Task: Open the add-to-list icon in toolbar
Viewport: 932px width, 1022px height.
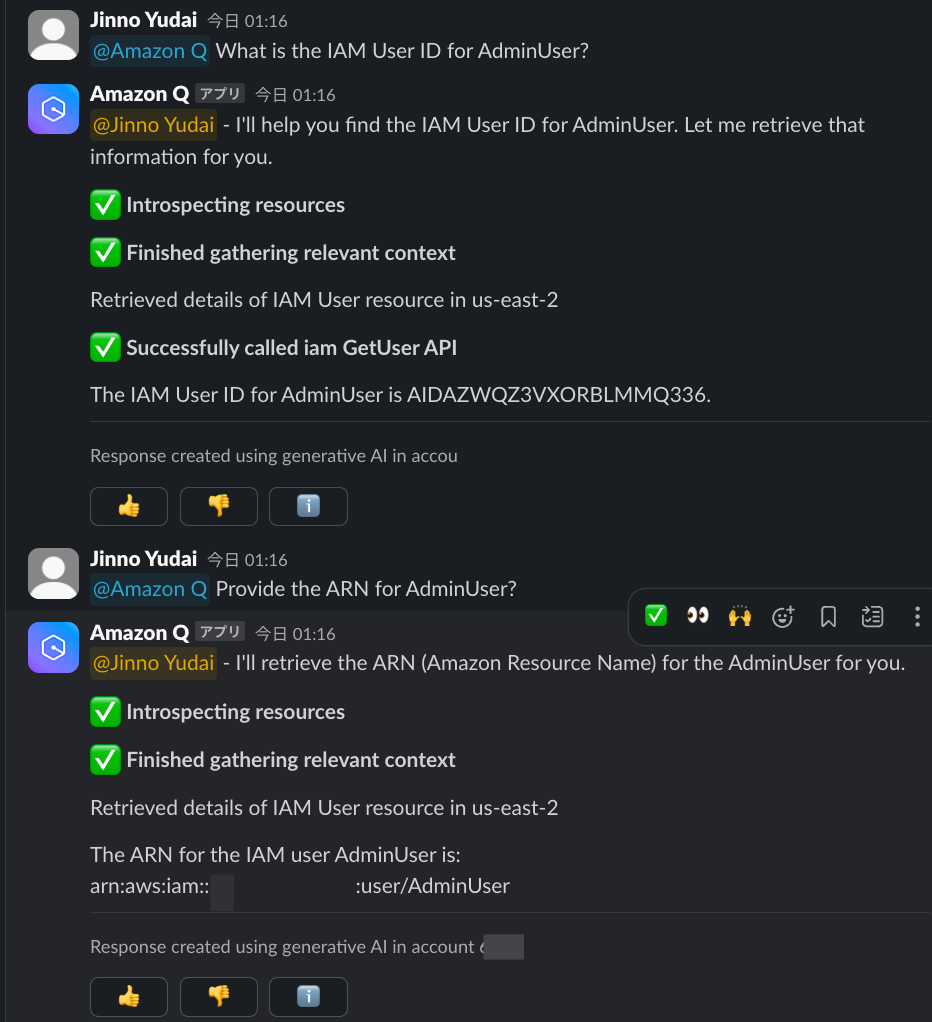Action: [x=872, y=616]
